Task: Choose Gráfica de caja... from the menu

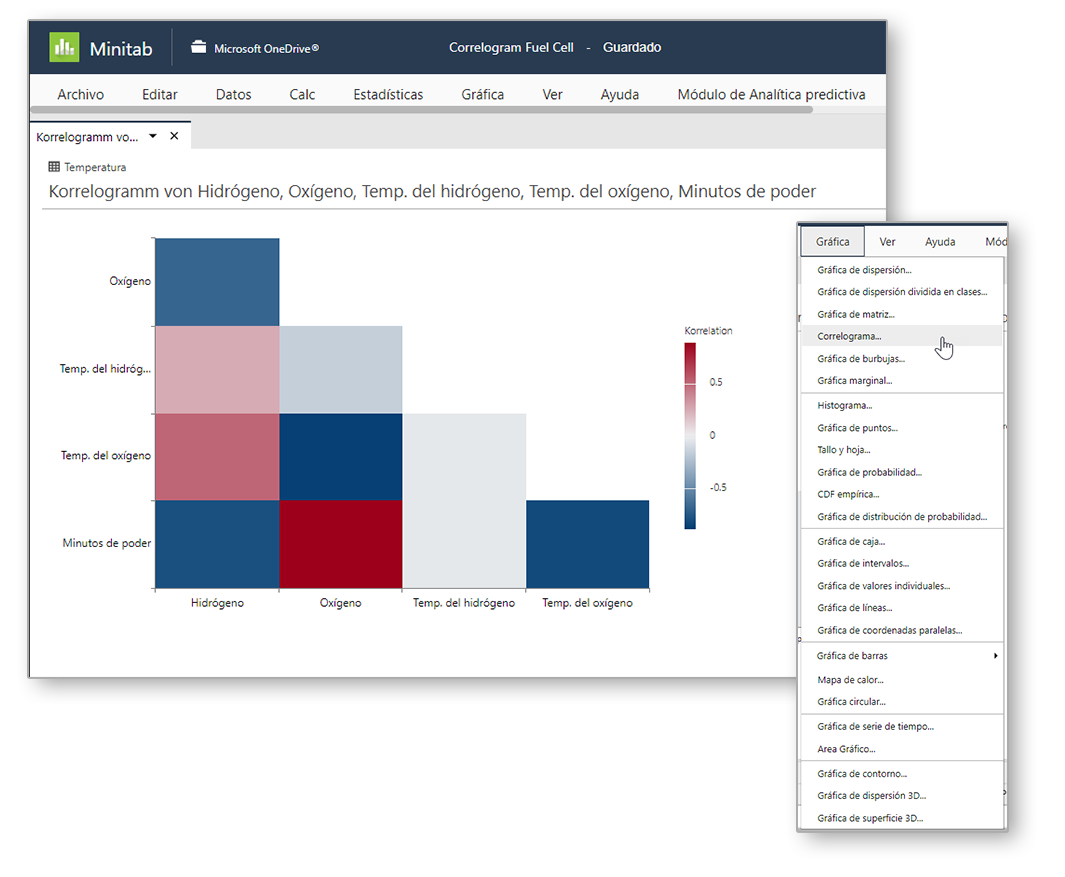Action: point(850,541)
